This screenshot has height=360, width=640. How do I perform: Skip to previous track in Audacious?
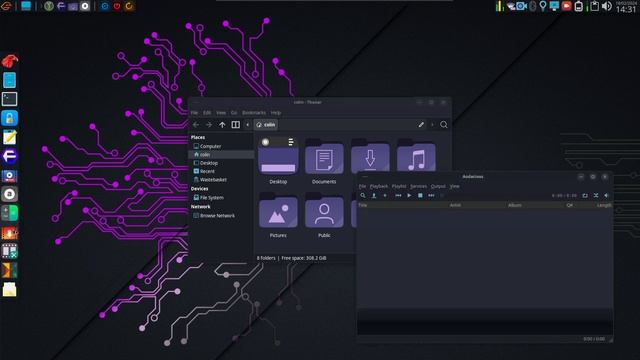click(398, 196)
